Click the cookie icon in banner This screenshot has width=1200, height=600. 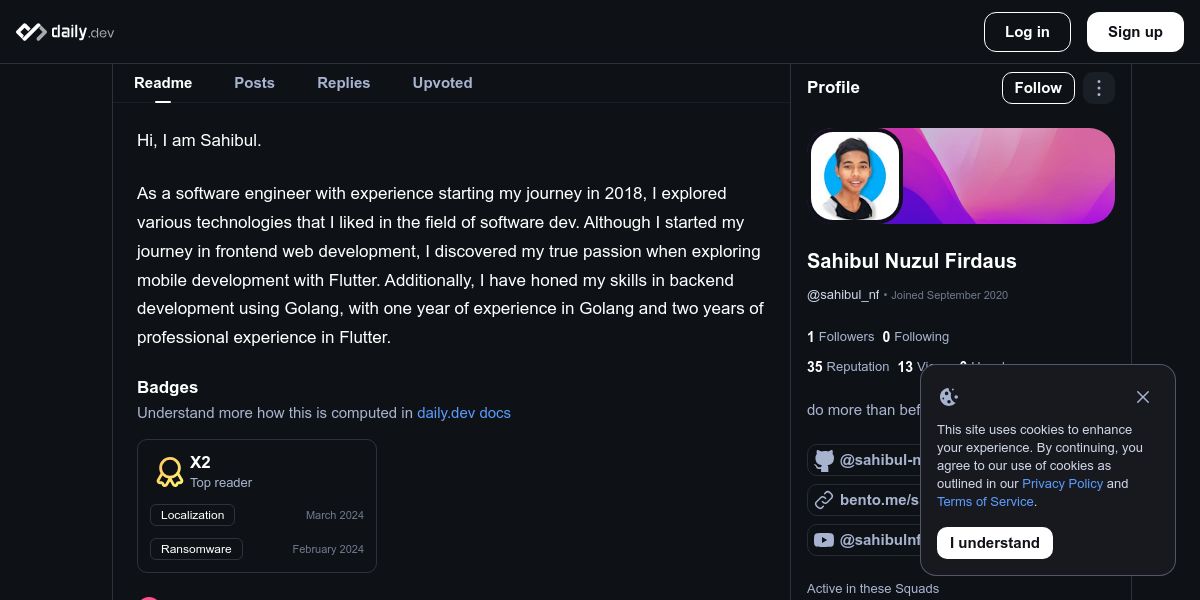(949, 397)
